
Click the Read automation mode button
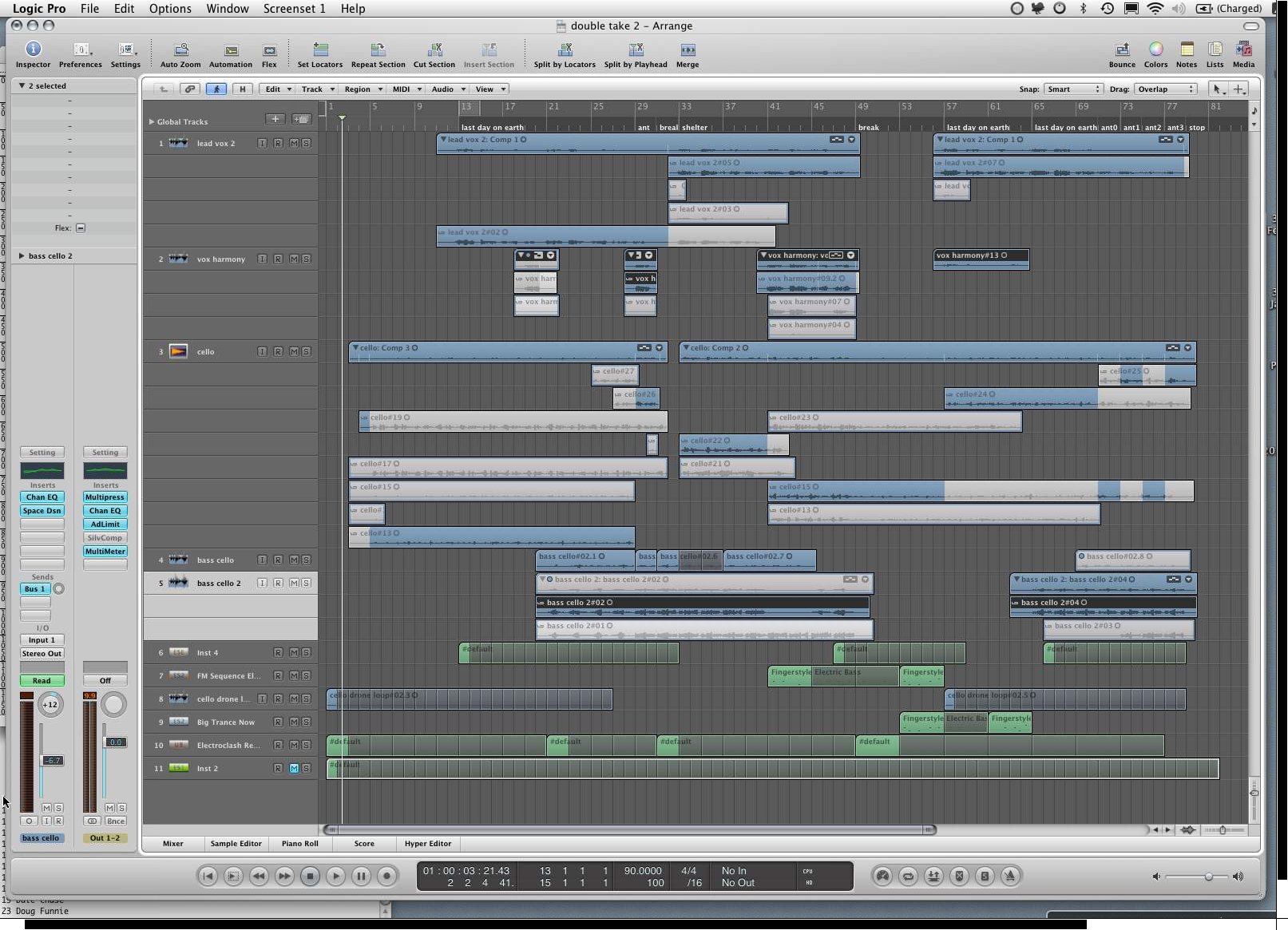pos(42,680)
